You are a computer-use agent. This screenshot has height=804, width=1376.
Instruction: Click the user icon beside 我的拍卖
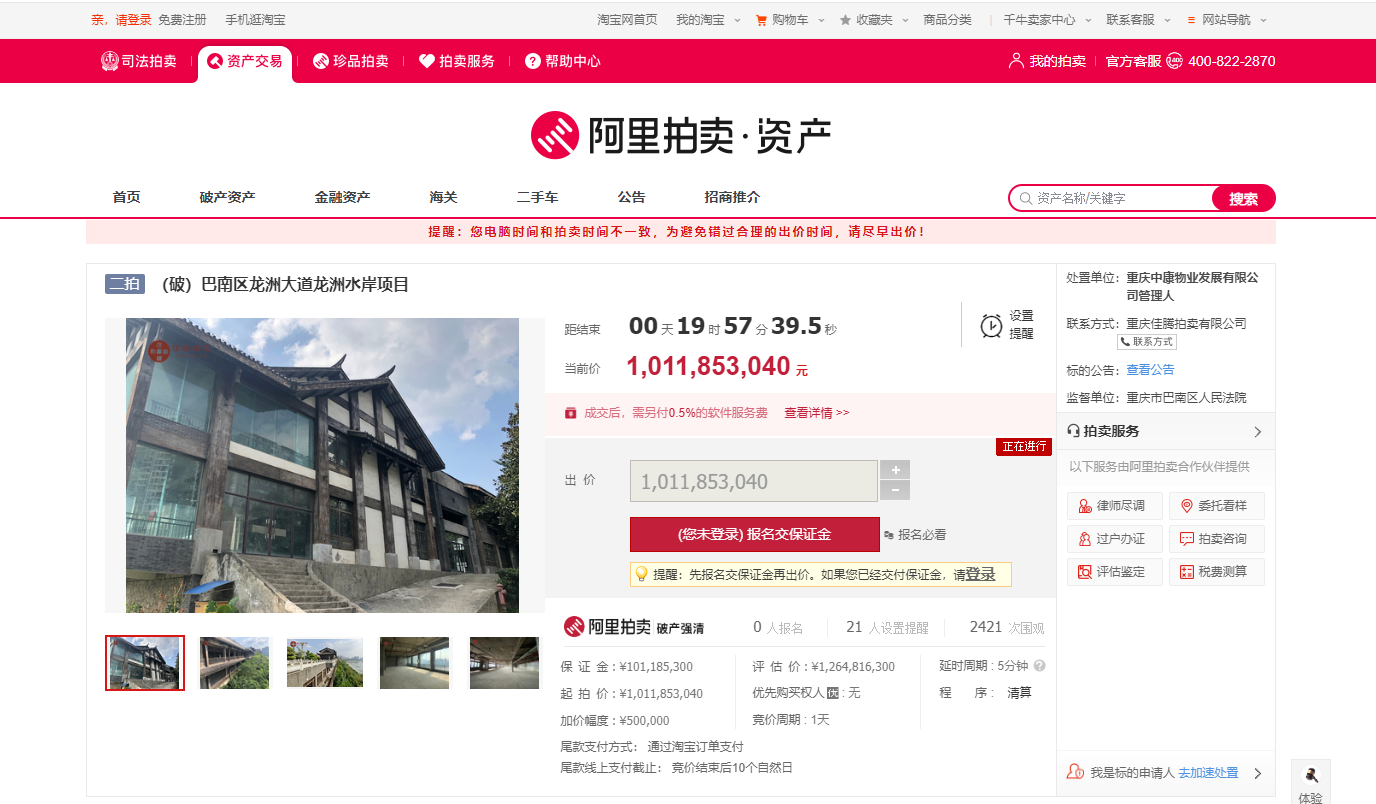click(x=1016, y=61)
